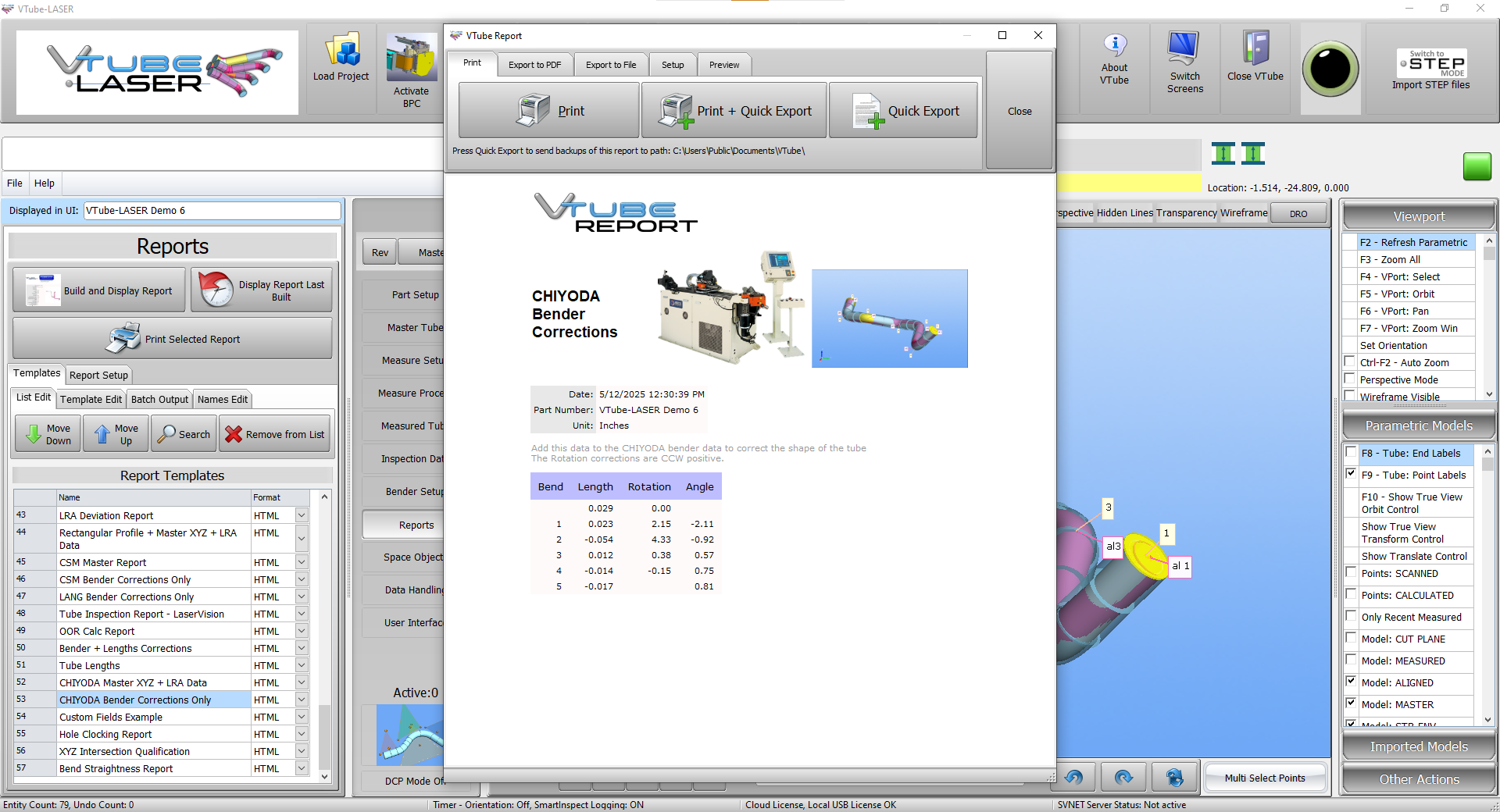Click the Print printer icon in report

534,110
